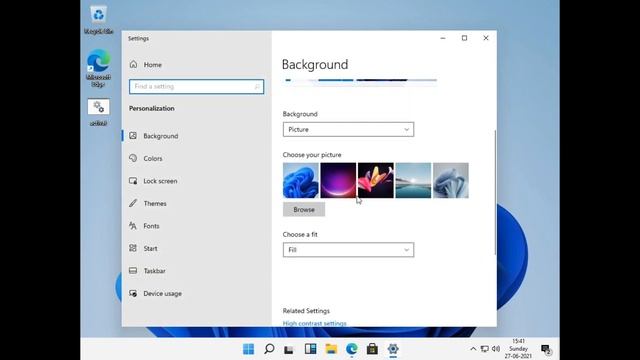640x360 pixels.
Task: Open the clock and date in taskbar
Action: 518,349
